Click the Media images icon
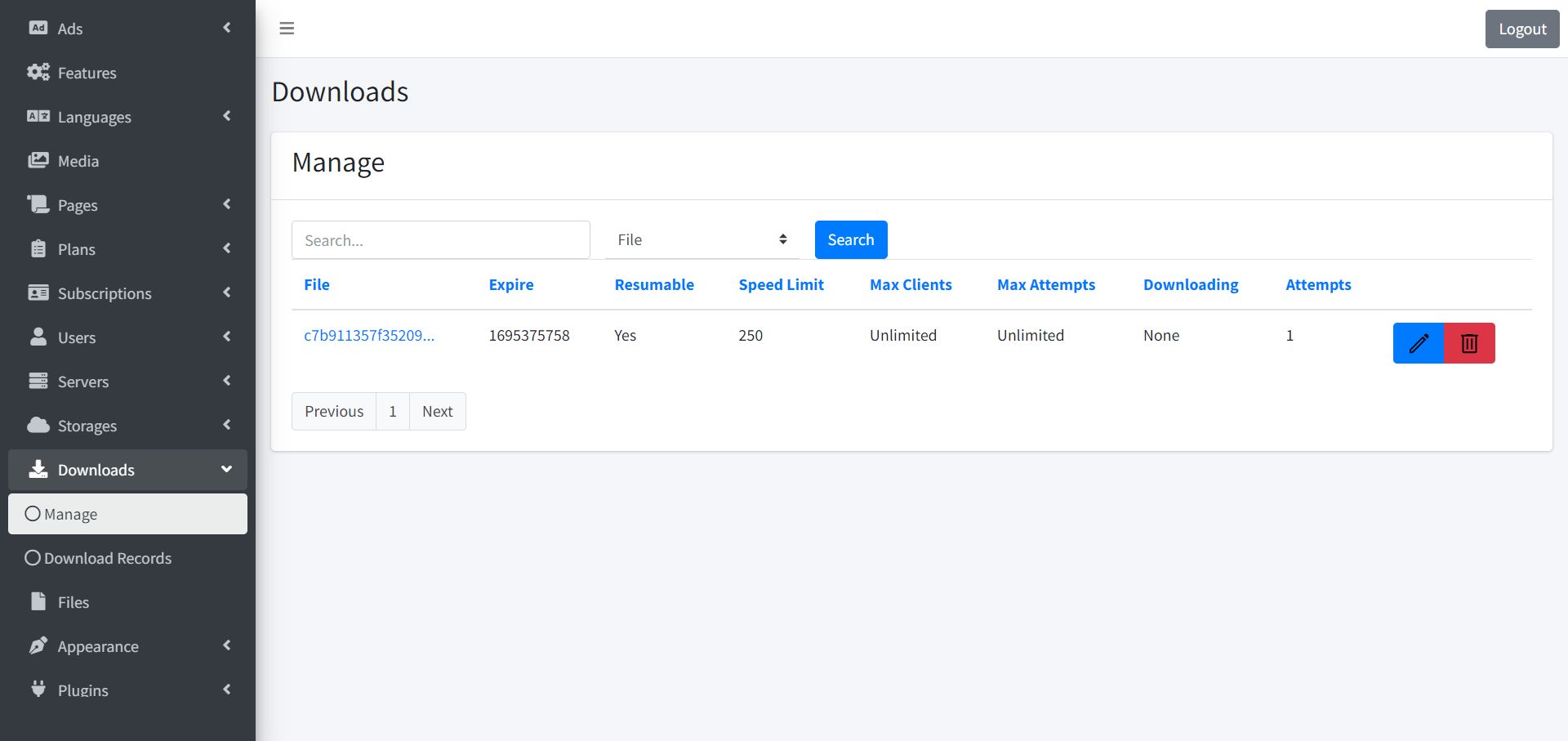This screenshot has height=741, width=1568. [x=38, y=161]
